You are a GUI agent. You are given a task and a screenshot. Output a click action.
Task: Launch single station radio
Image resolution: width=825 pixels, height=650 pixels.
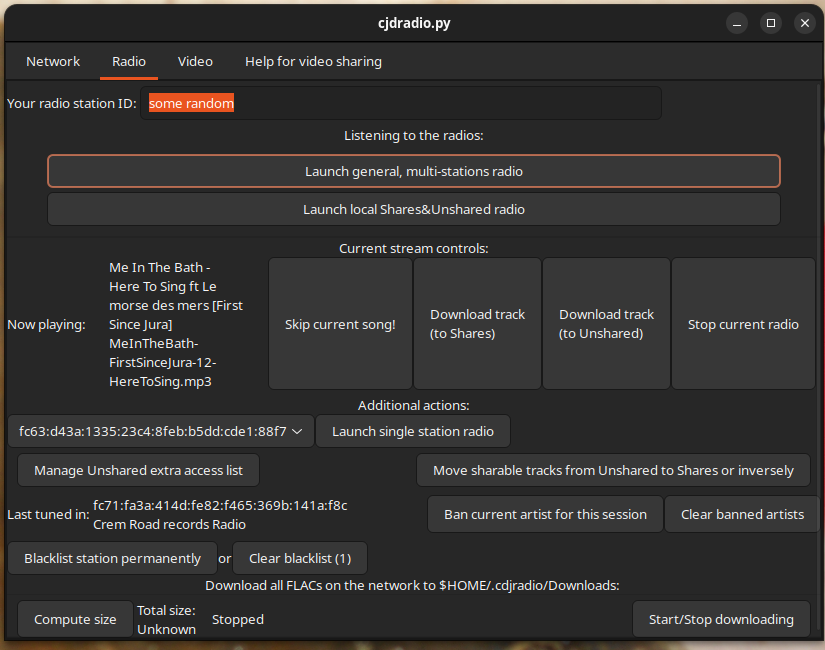[x=412, y=431]
